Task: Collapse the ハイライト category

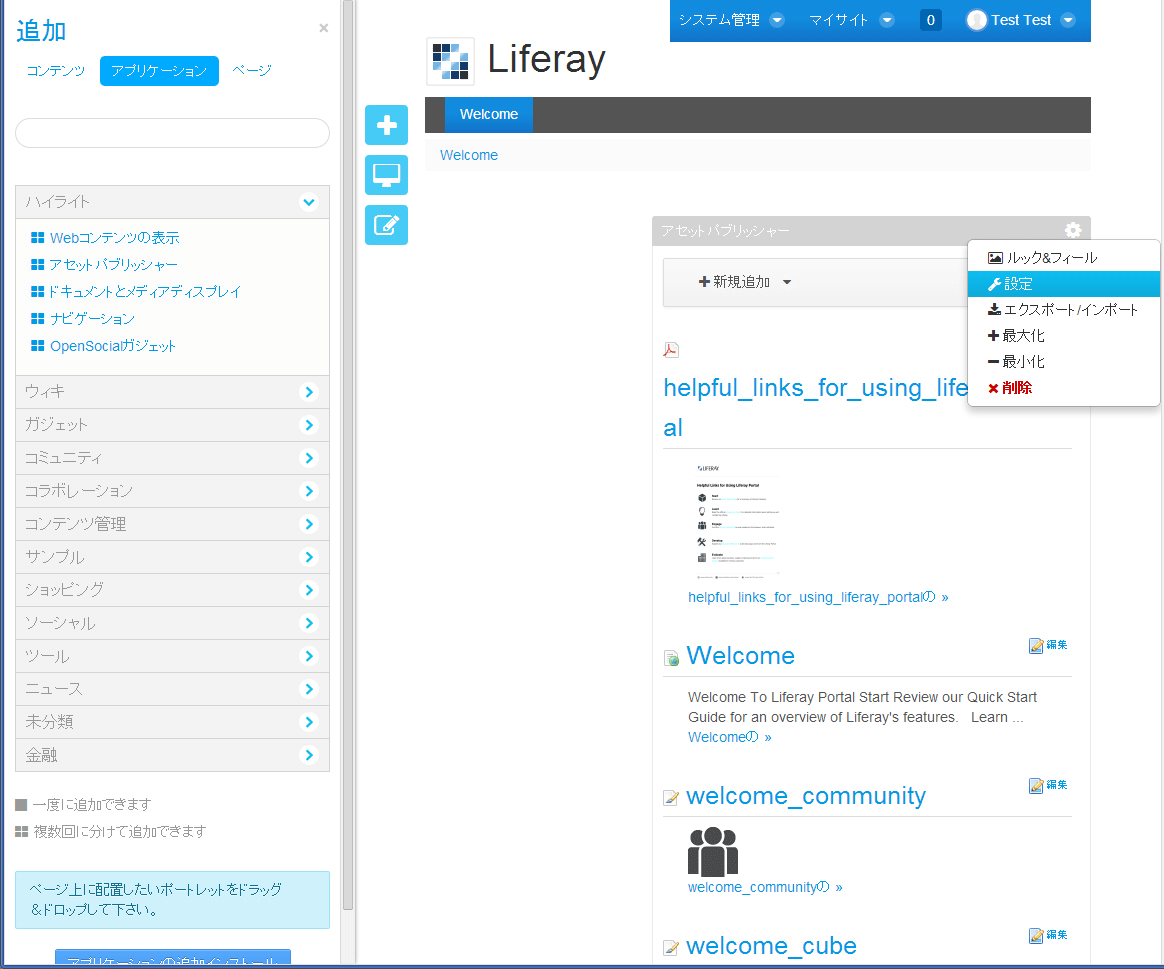Action: tap(172, 202)
